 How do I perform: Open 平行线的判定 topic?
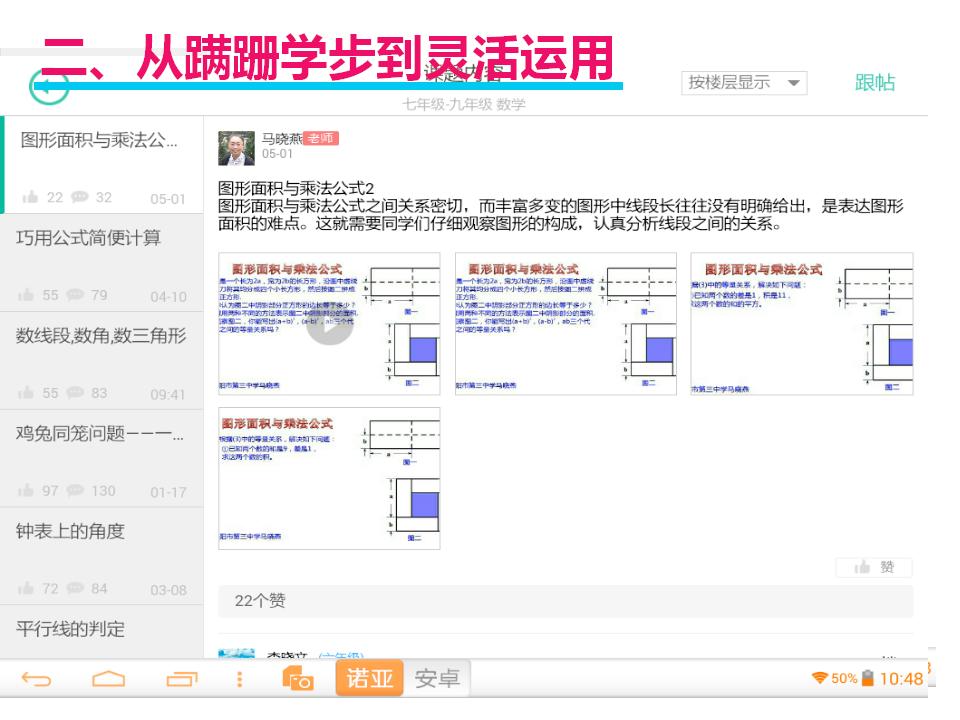click(x=70, y=629)
